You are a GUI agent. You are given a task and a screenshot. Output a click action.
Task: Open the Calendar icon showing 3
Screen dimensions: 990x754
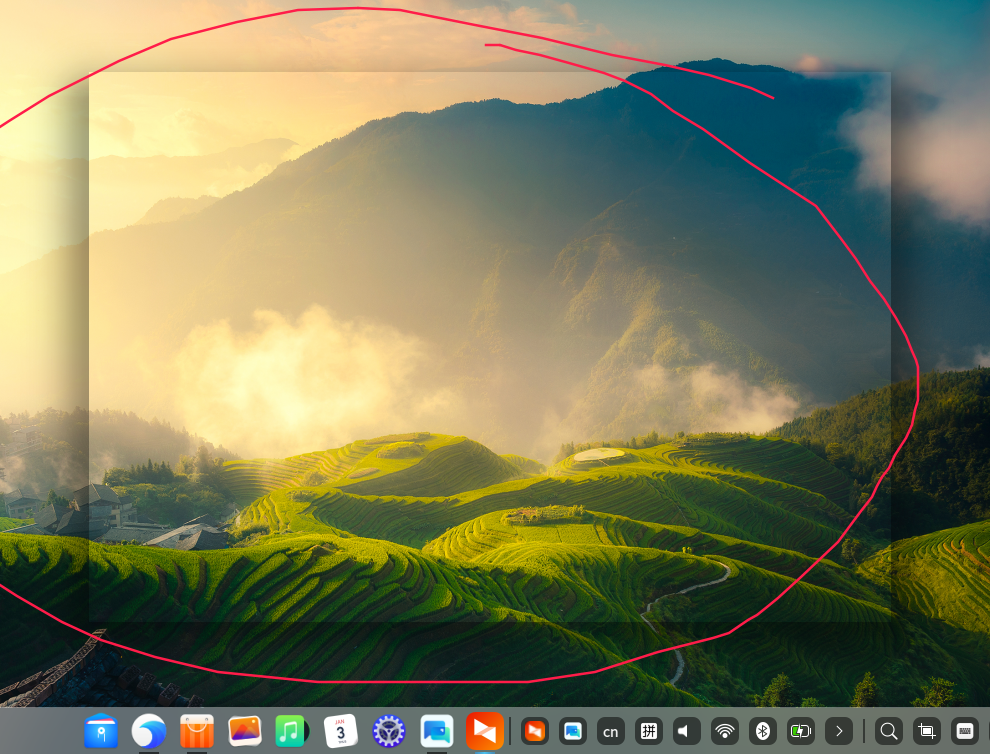[x=341, y=731]
